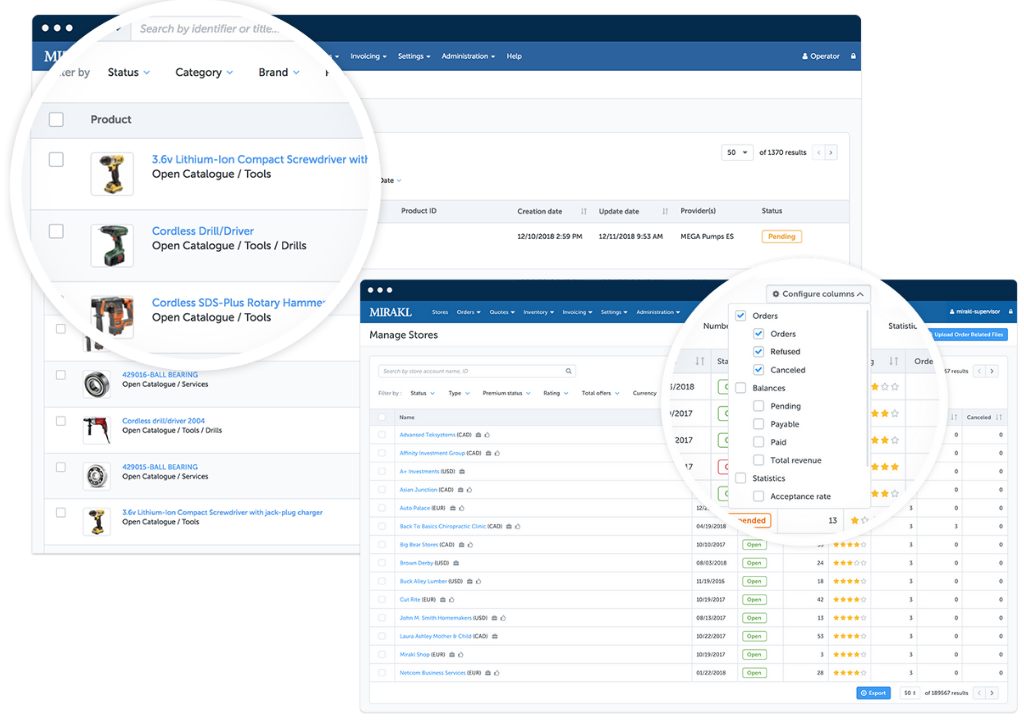Open Cordless drill/driver 2004 link

point(163,421)
